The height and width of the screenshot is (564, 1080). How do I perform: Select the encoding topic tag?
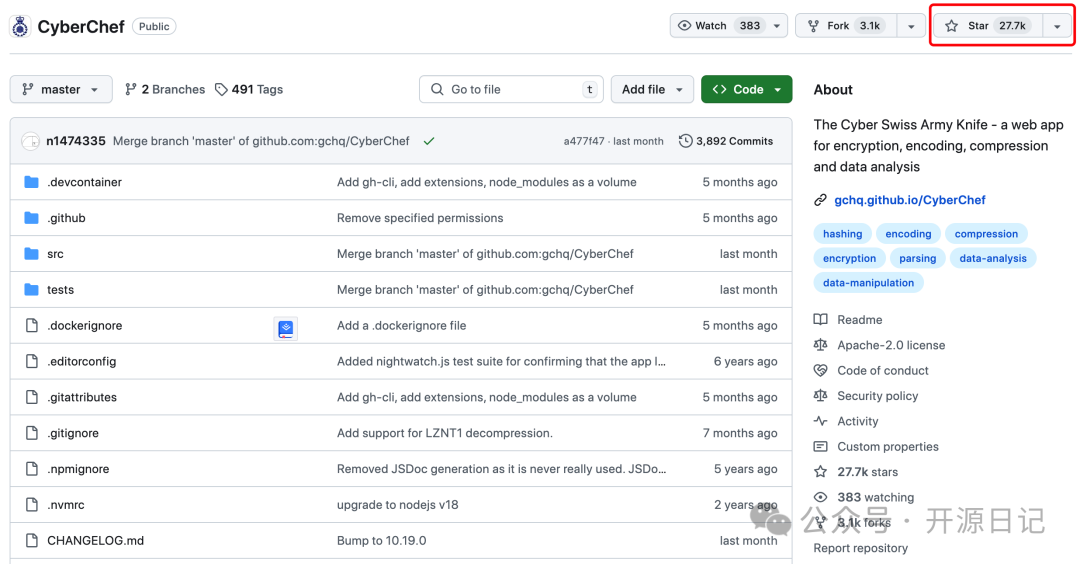click(908, 234)
